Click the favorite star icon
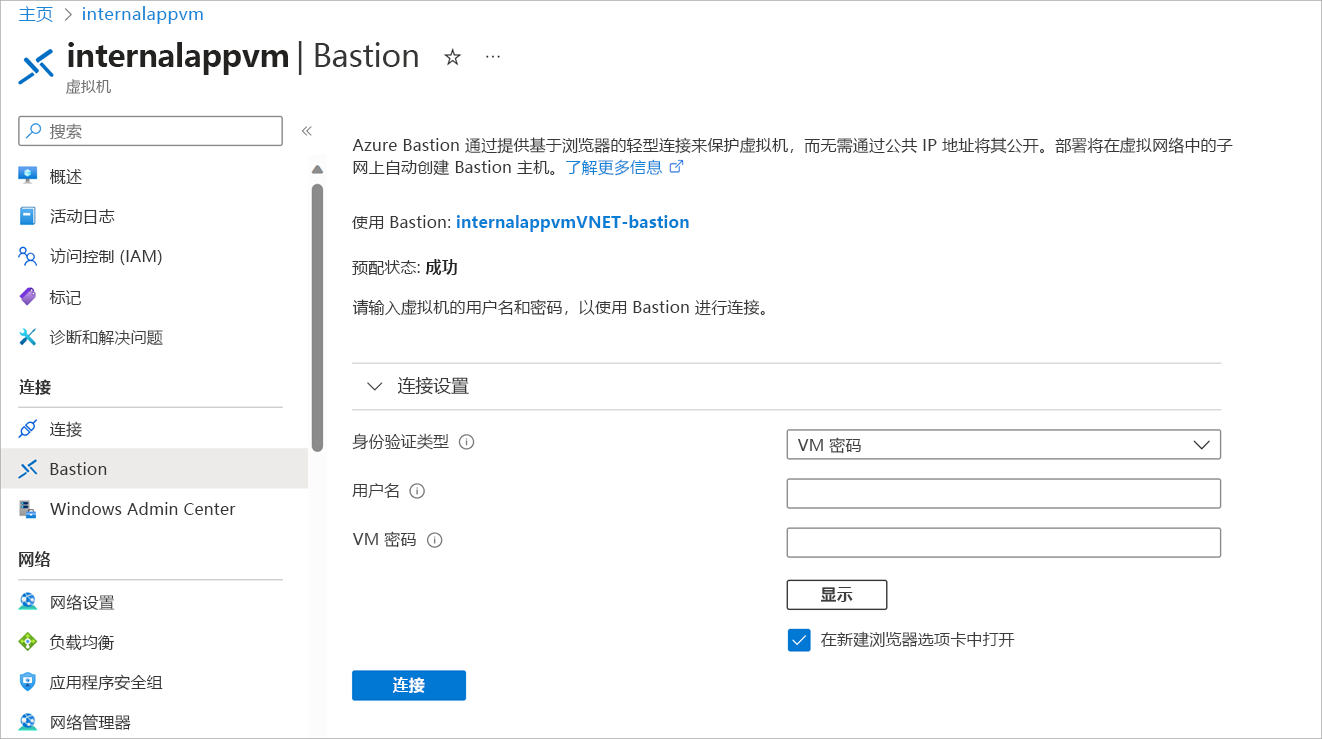The height and width of the screenshot is (739, 1322). pos(452,58)
